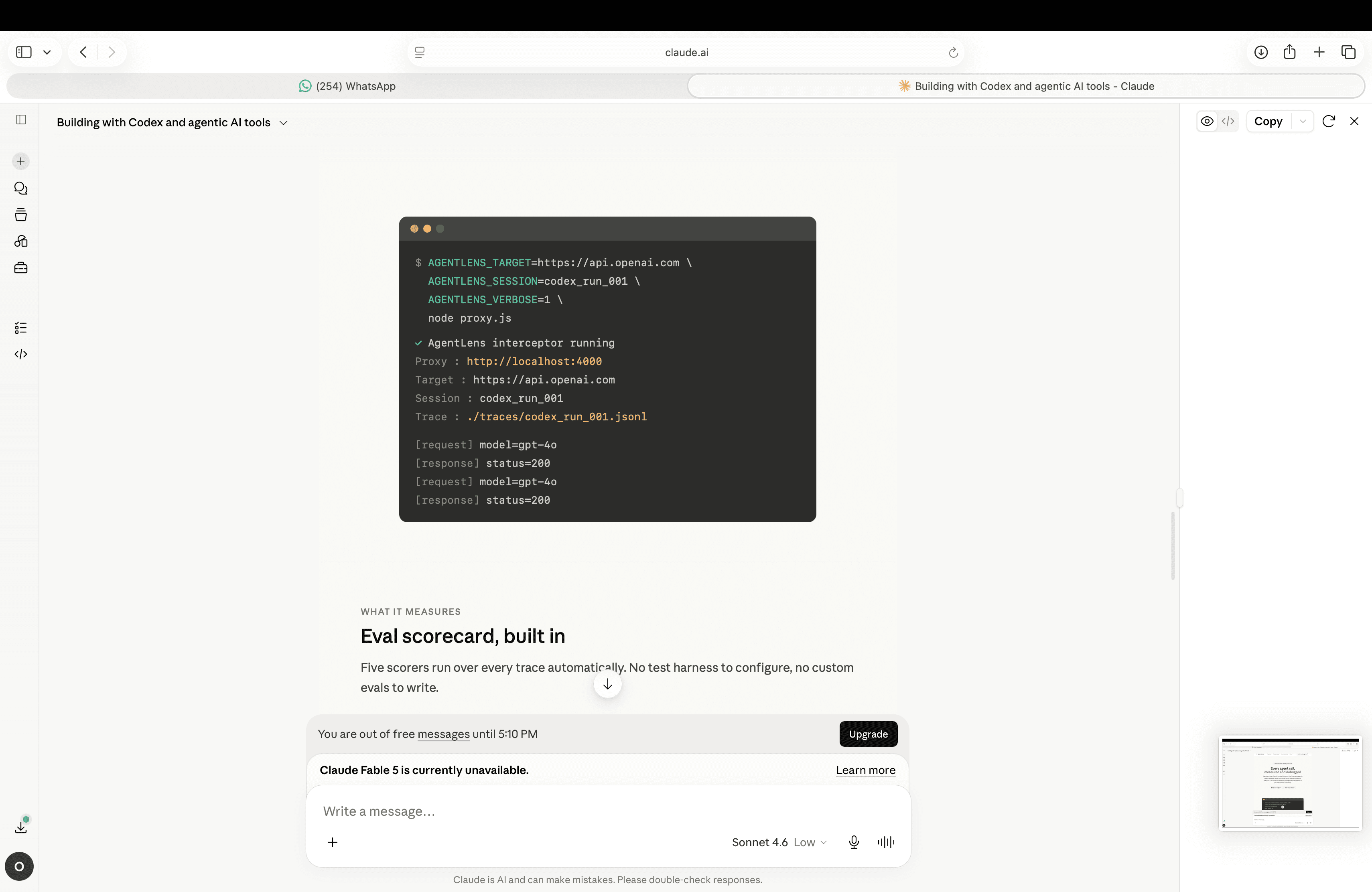
Task: Click the conversation scrollbar
Action: [x=1173, y=546]
